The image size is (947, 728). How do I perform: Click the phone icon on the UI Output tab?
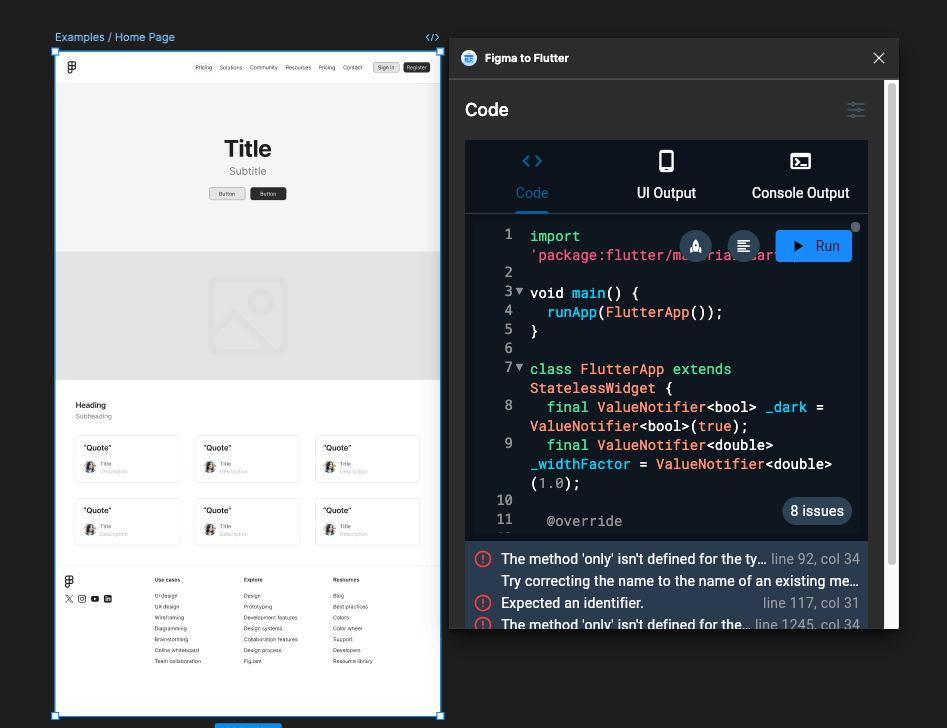666,161
